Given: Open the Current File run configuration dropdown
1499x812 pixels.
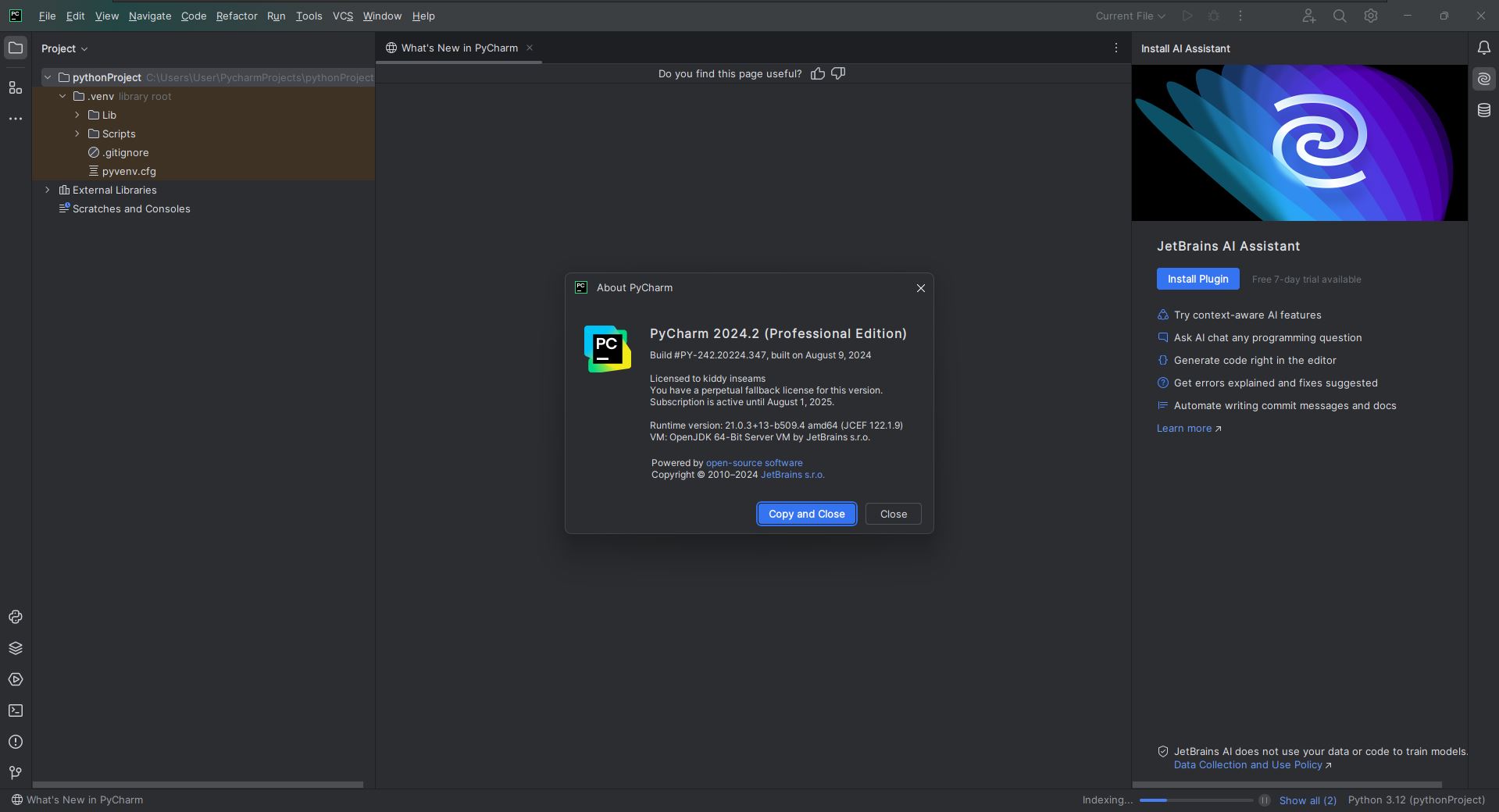Looking at the screenshot, I should 1130,16.
